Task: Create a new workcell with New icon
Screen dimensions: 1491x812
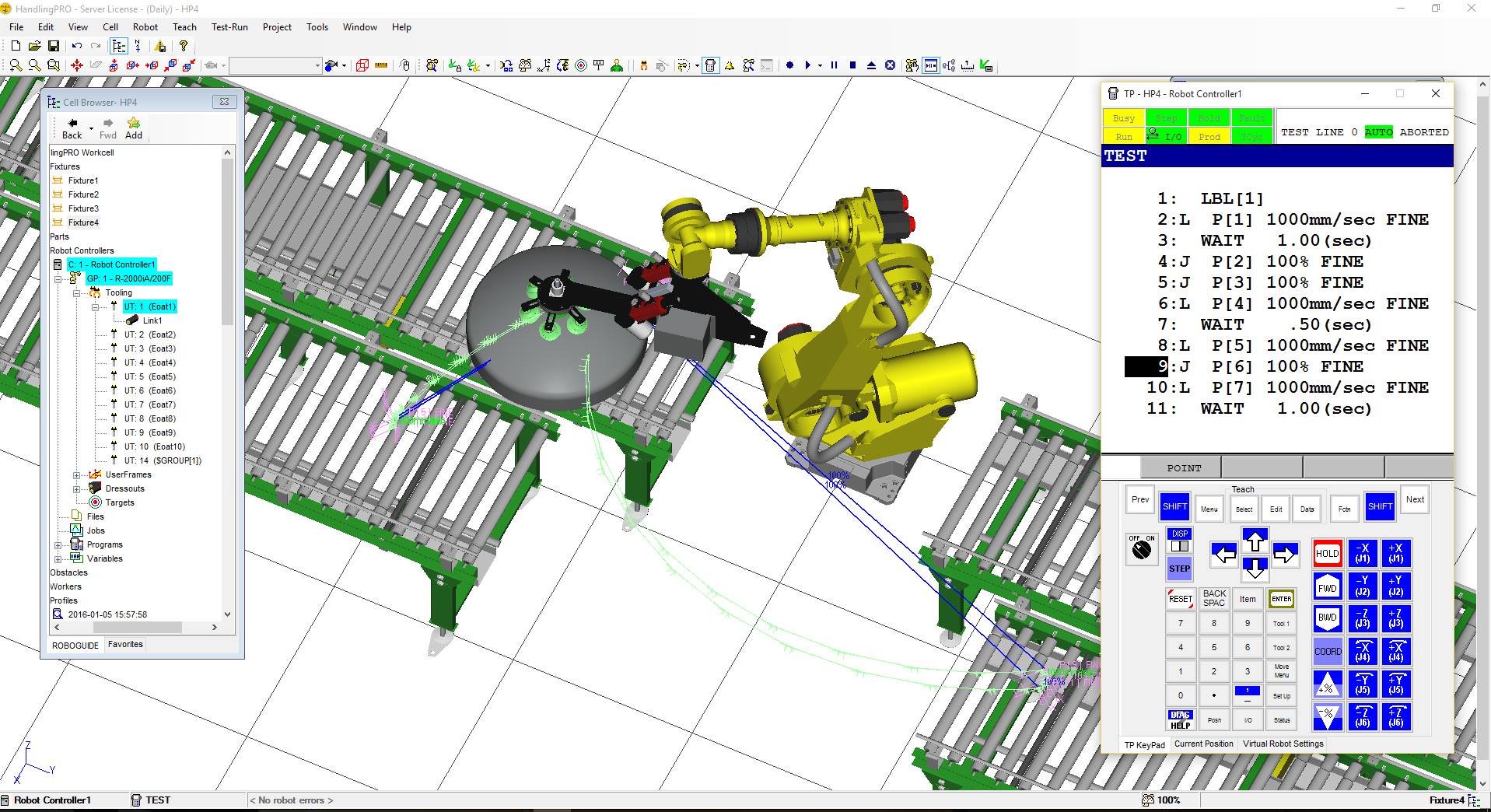Action: [x=16, y=46]
